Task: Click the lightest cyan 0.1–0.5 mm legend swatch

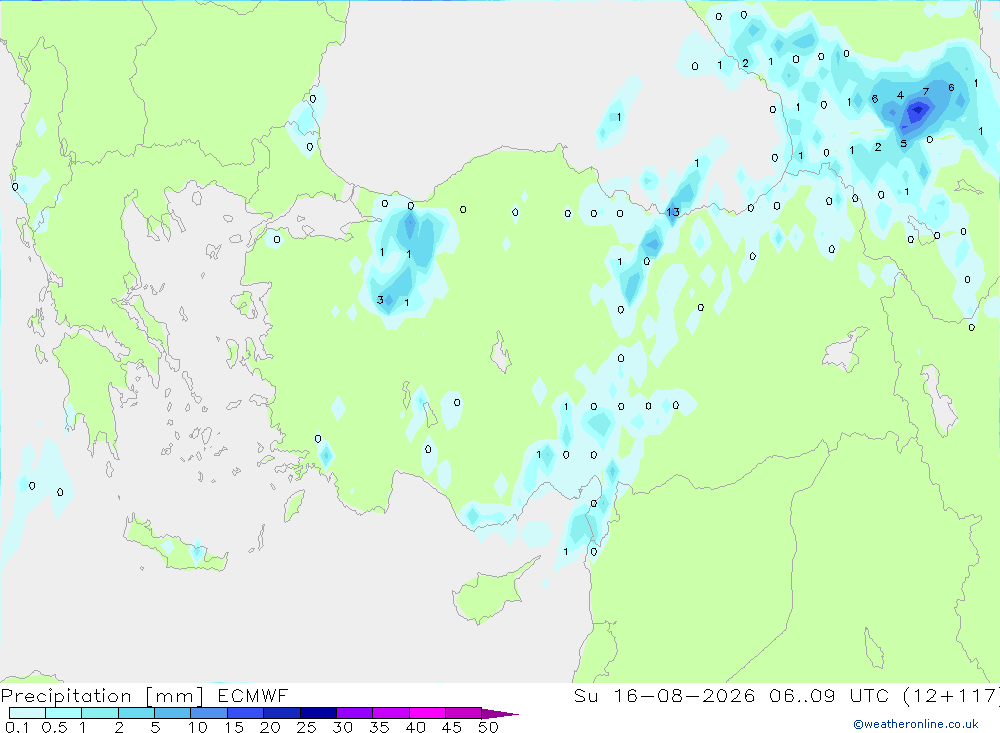Action: (27, 713)
